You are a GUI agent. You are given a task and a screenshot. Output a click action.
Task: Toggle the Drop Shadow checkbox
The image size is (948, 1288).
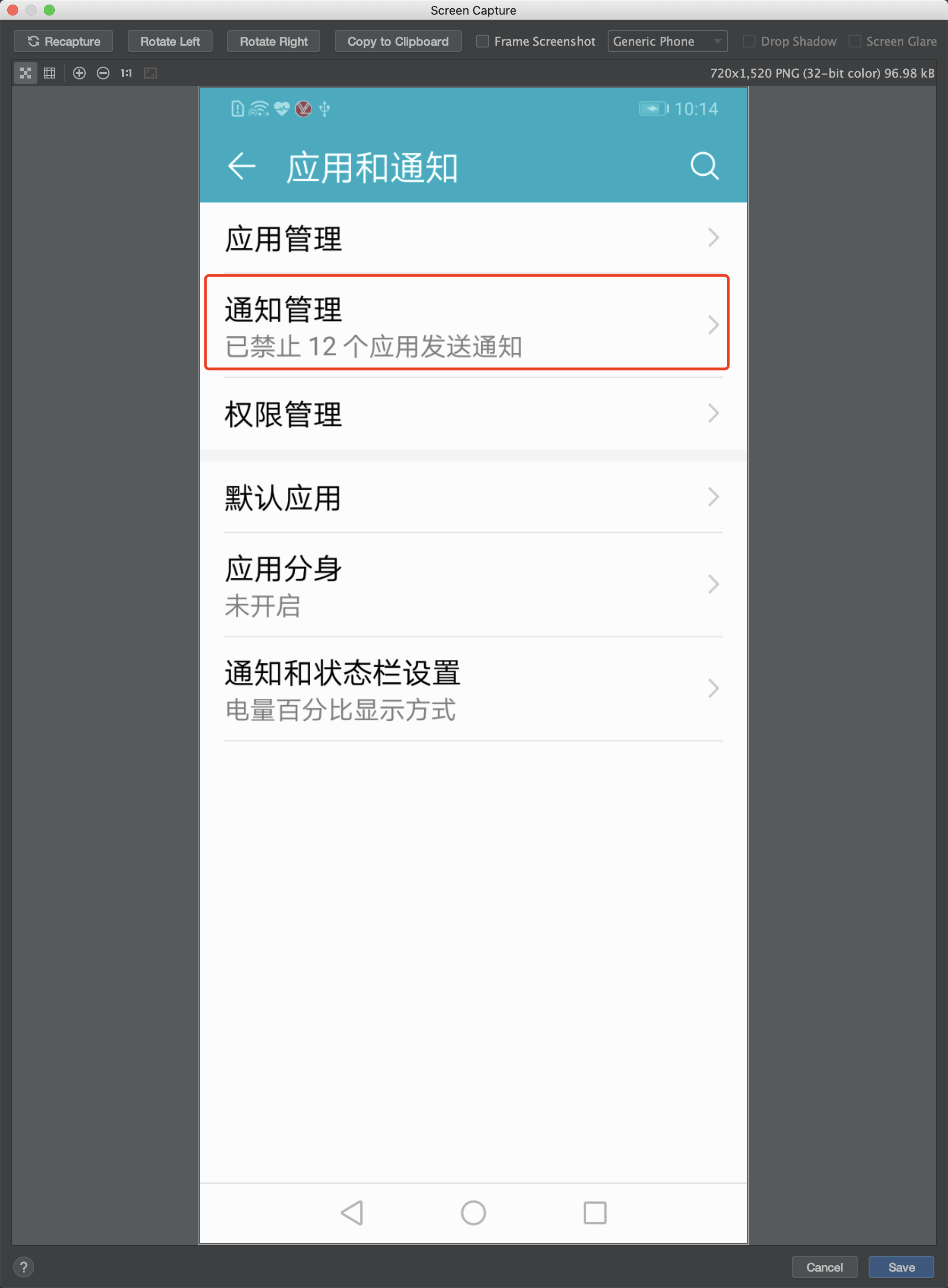click(749, 42)
